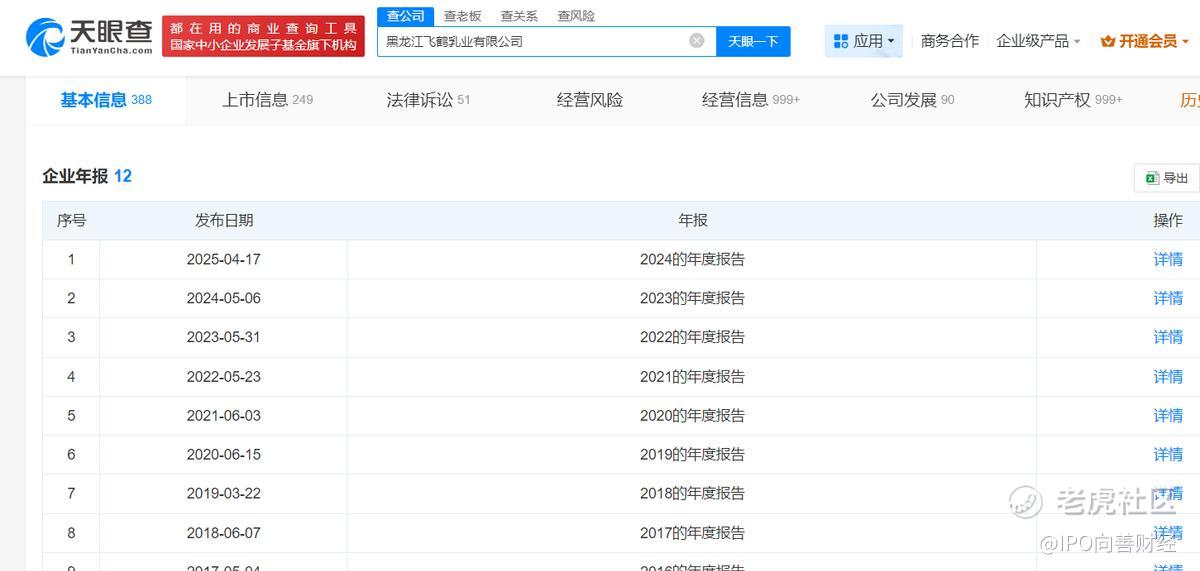
Task: Click the Excel icon on 导出 button
Action: pos(1152,178)
